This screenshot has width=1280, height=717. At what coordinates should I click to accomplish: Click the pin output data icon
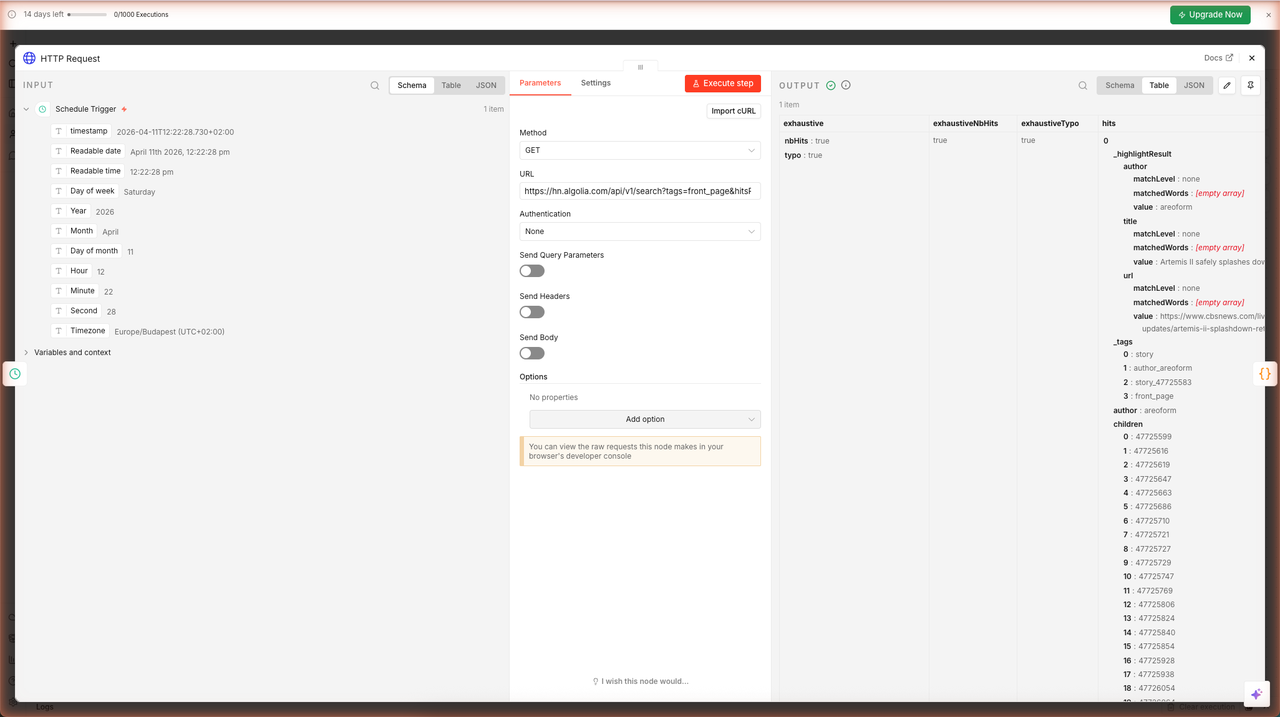coord(1250,86)
